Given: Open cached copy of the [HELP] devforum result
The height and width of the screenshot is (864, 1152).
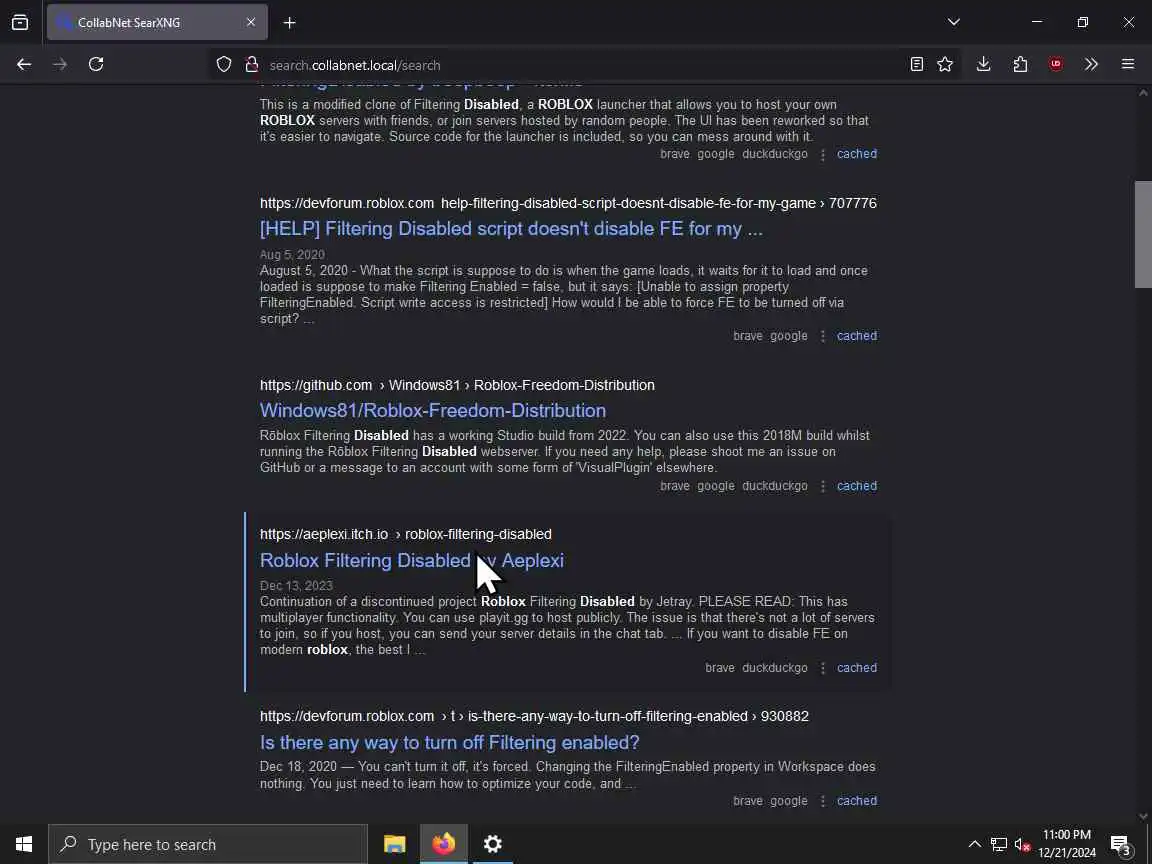Looking at the screenshot, I should [857, 336].
